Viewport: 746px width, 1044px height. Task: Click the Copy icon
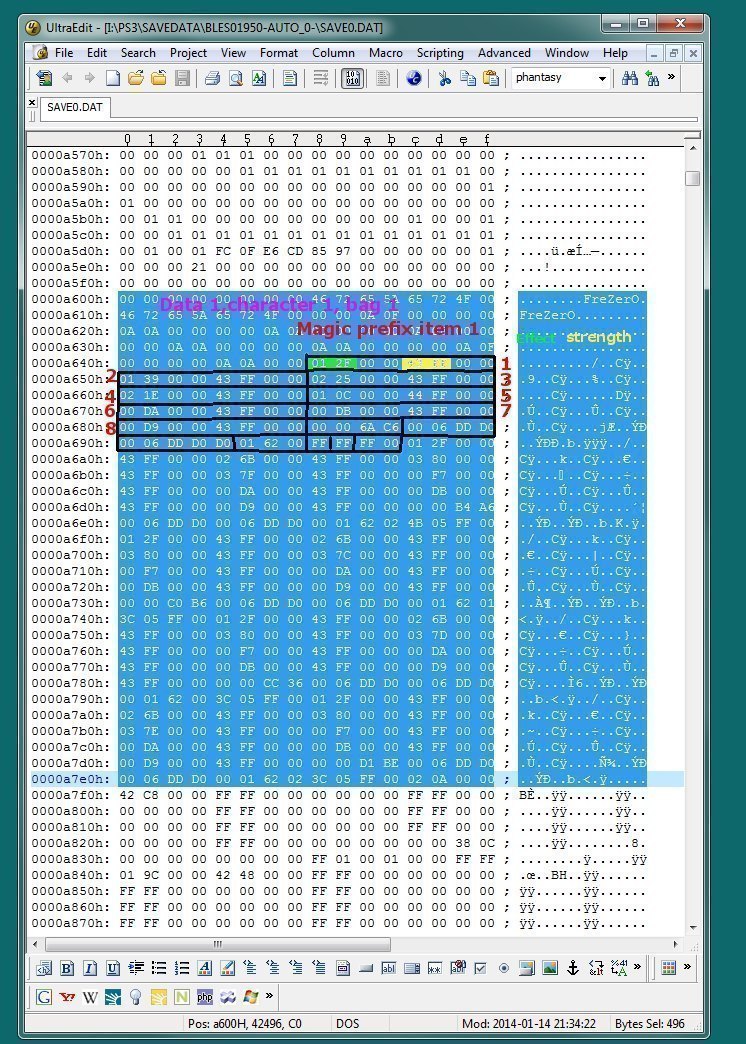point(468,79)
